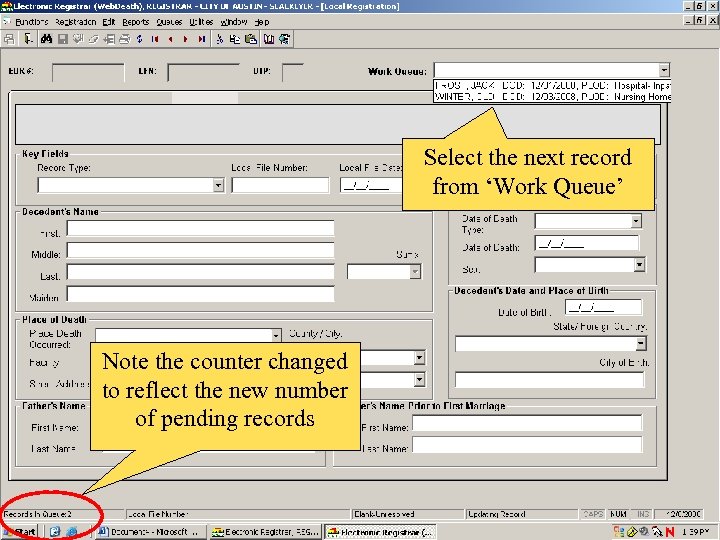Viewport: 720px width, 540px height.
Task: Click the scissors cut icon
Action: (220, 39)
